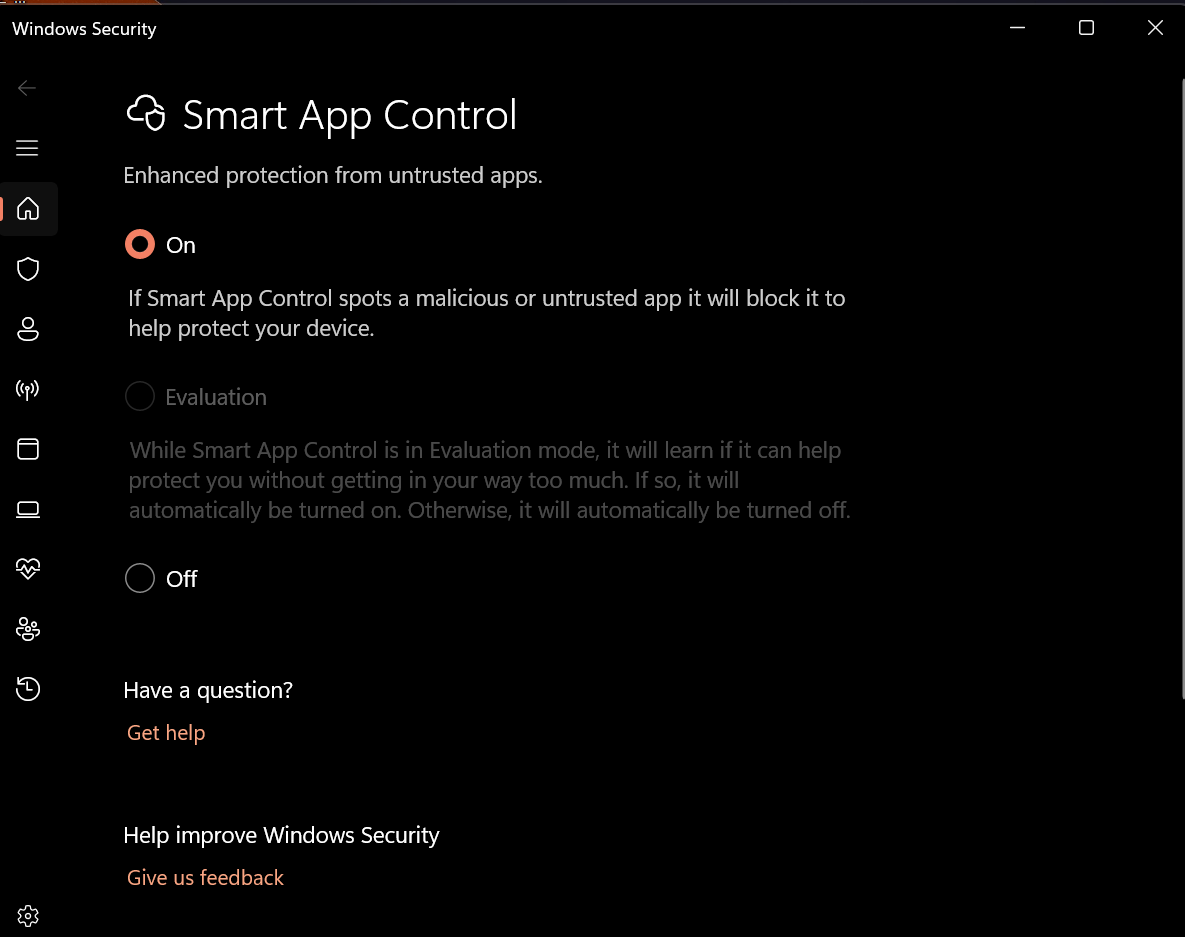Open Family options people icon
This screenshot has width=1185, height=937.
coord(28,629)
